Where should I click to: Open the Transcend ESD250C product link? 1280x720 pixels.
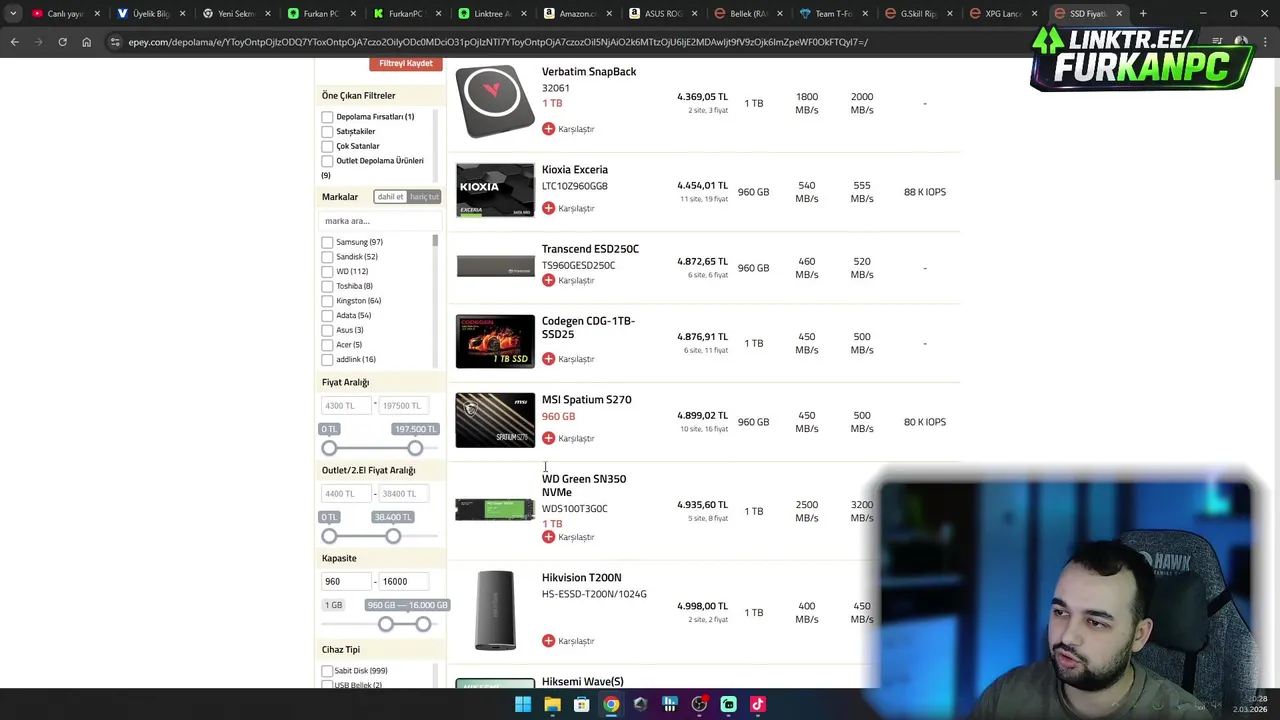590,249
